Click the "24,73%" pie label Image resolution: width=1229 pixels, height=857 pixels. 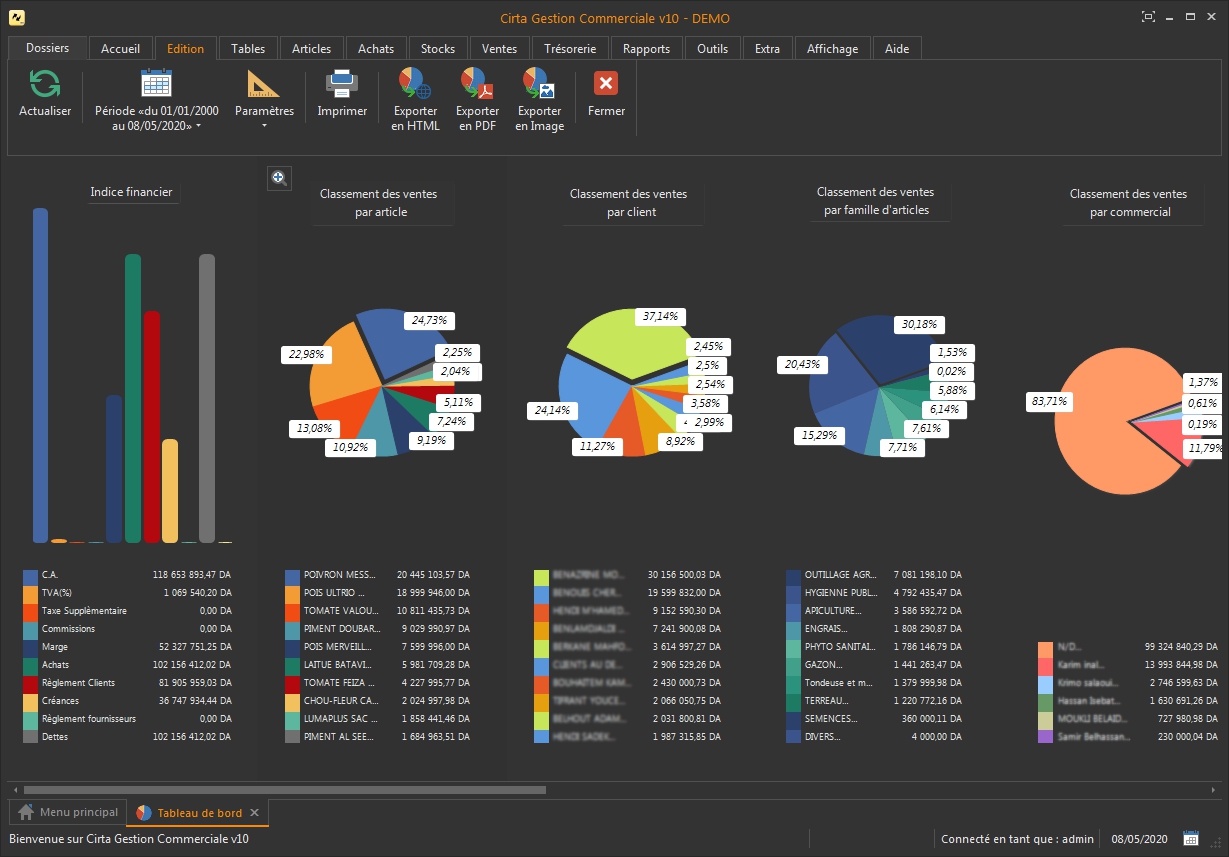(x=430, y=321)
